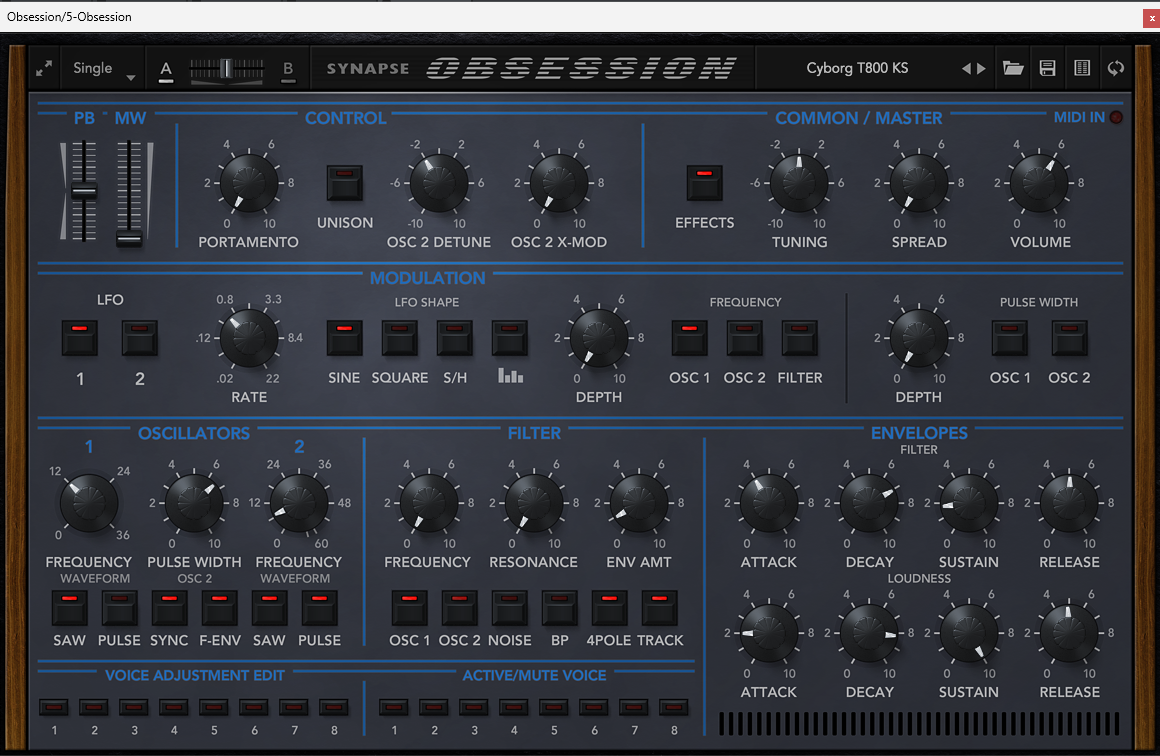Click oscillator 2 Frequency knob

(299, 503)
